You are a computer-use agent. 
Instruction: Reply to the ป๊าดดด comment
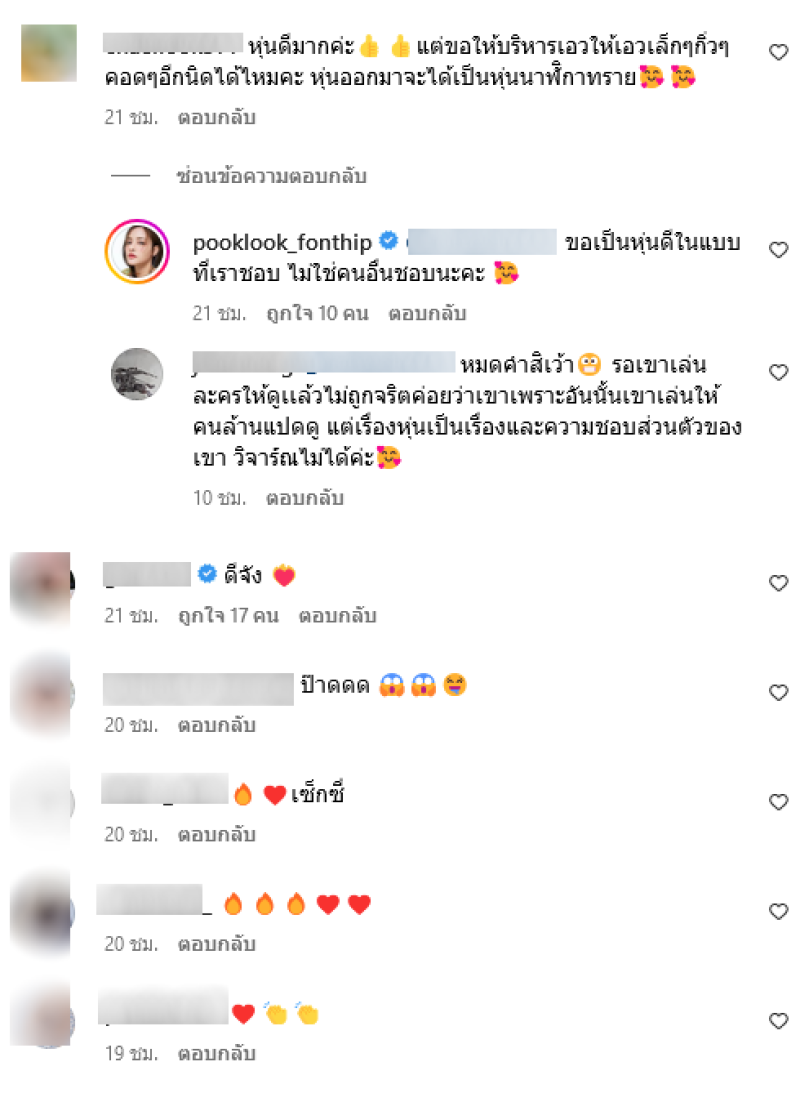[x=217, y=725]
